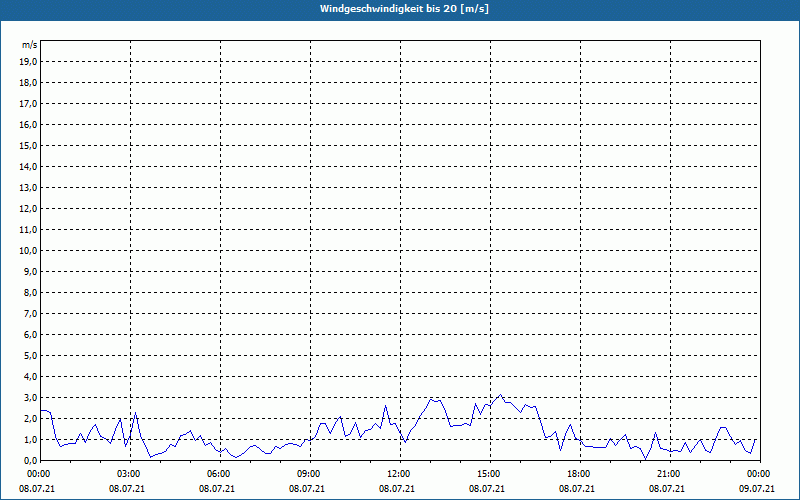
Task: Click the 21:00 time label
Action: (668, 474)
